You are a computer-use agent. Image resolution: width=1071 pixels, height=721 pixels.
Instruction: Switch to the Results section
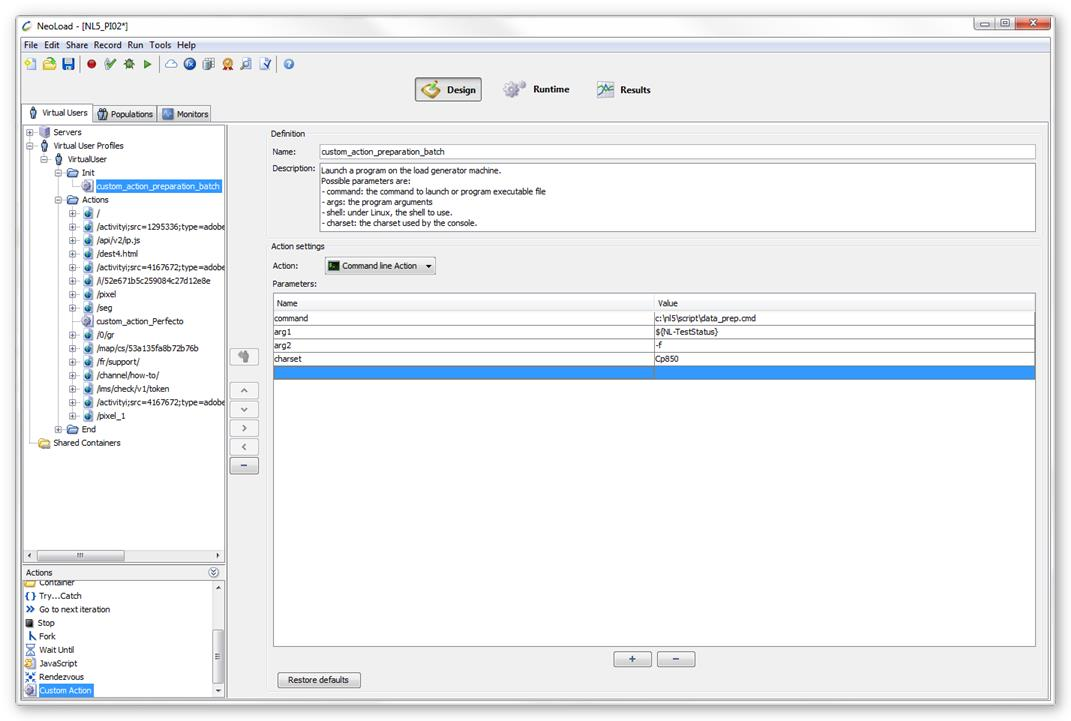pos(623,90)
